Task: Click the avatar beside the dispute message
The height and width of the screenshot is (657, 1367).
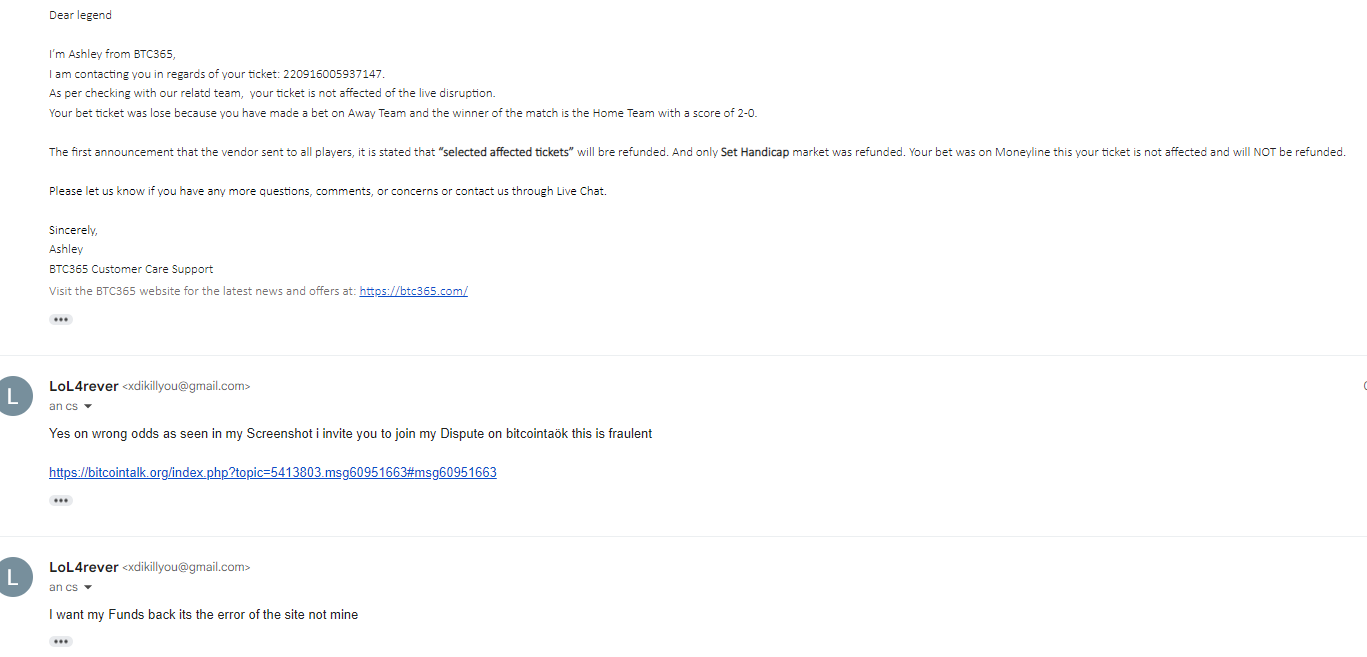Action: point(13,396)
